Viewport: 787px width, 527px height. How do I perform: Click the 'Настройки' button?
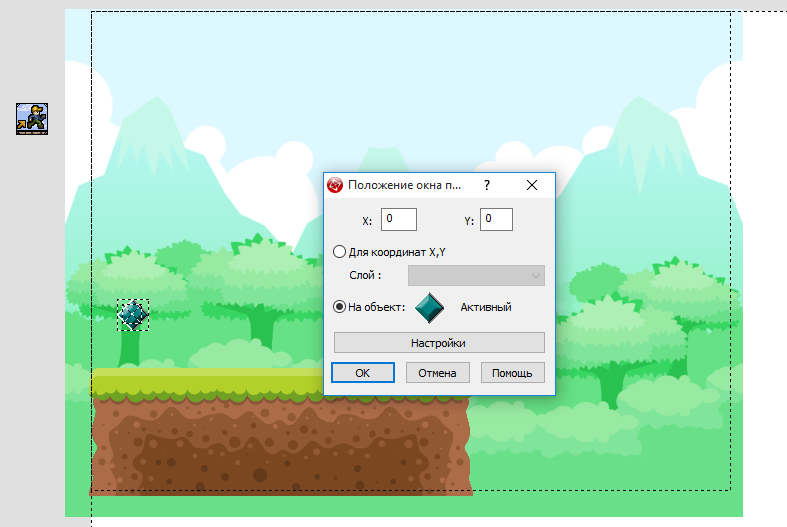click(438, 343)
